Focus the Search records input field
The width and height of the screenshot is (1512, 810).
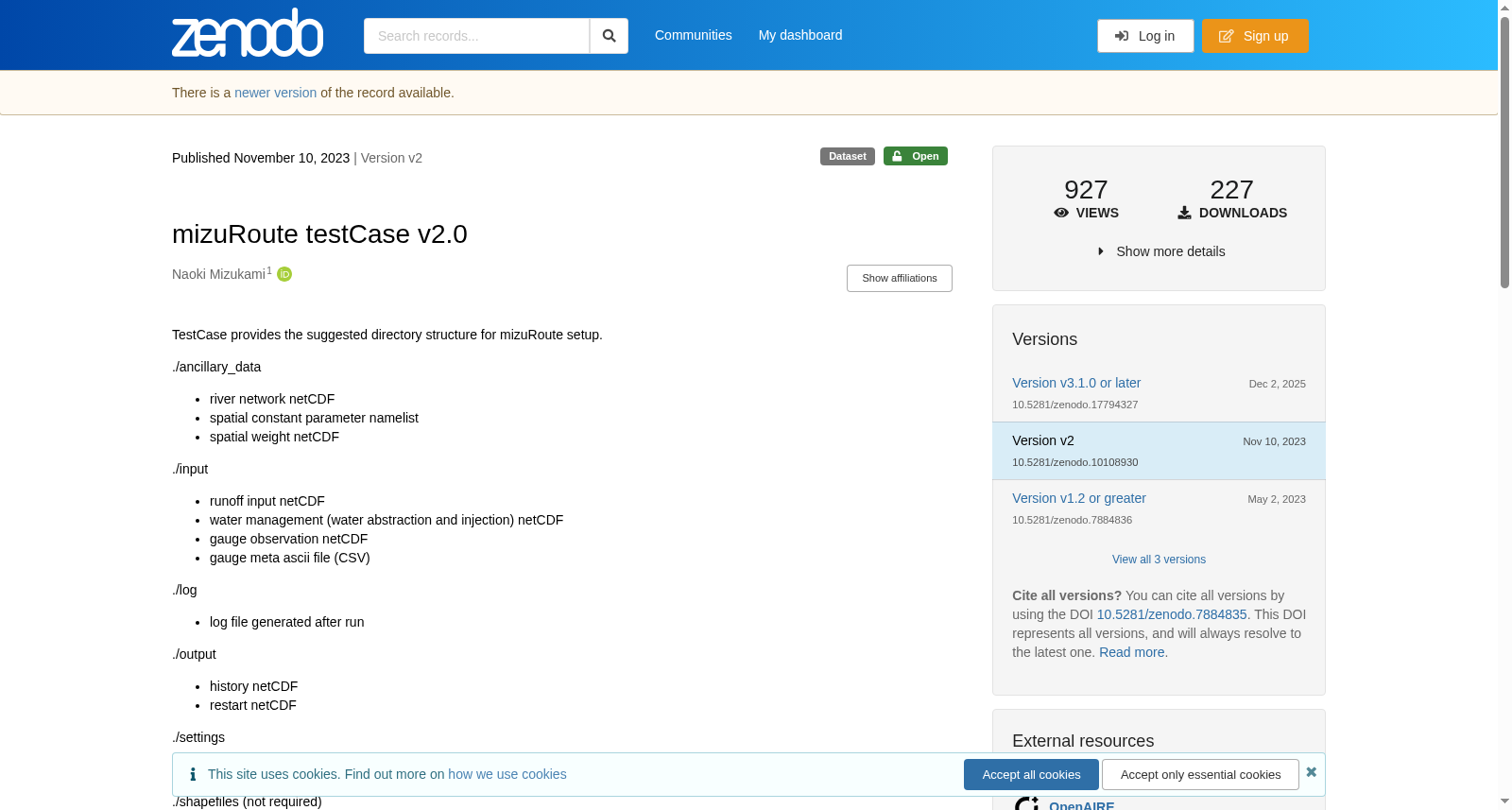click(476, 36)
